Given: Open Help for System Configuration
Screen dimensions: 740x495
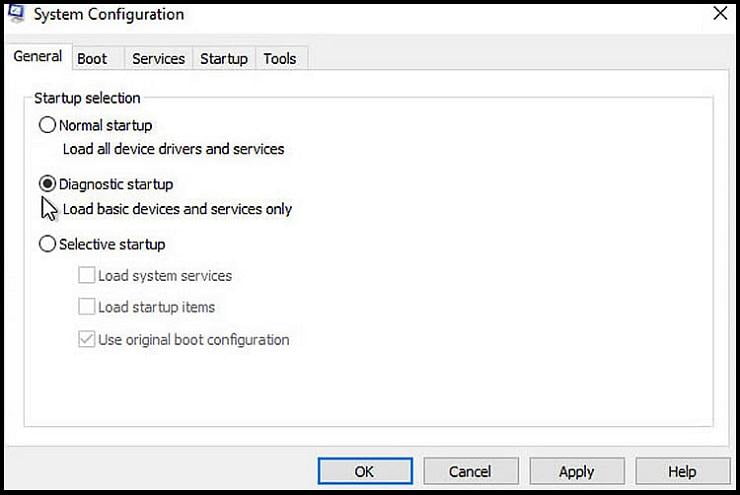Looking at the screenshot, I should [682, 471].
